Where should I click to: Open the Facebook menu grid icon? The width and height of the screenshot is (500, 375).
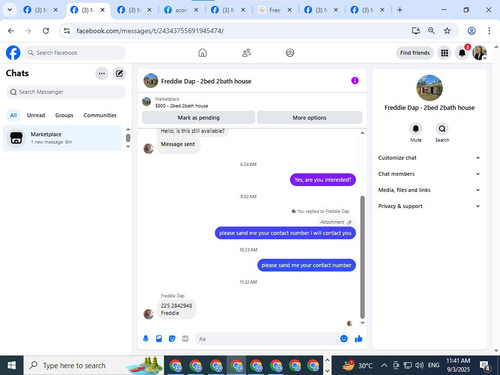coord(444,53)
